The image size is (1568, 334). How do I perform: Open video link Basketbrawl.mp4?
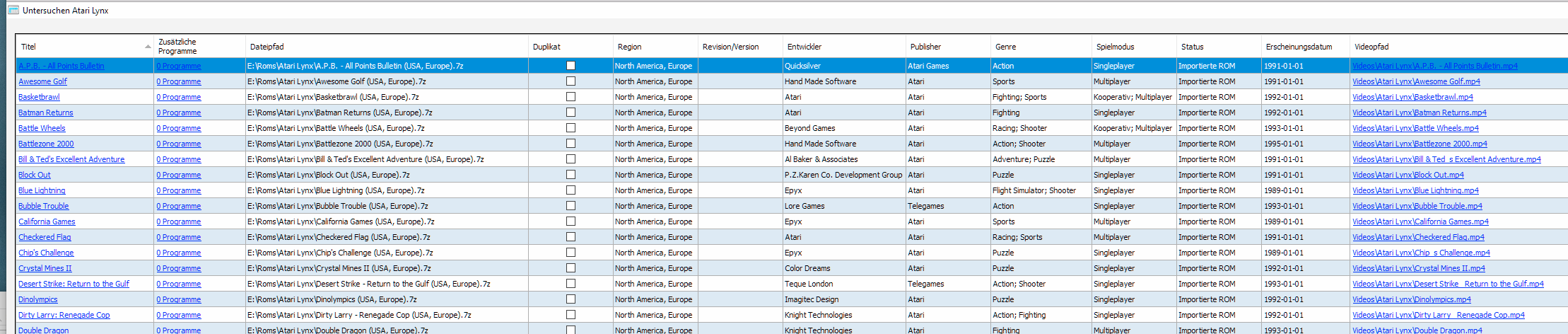click(1412, 97)
